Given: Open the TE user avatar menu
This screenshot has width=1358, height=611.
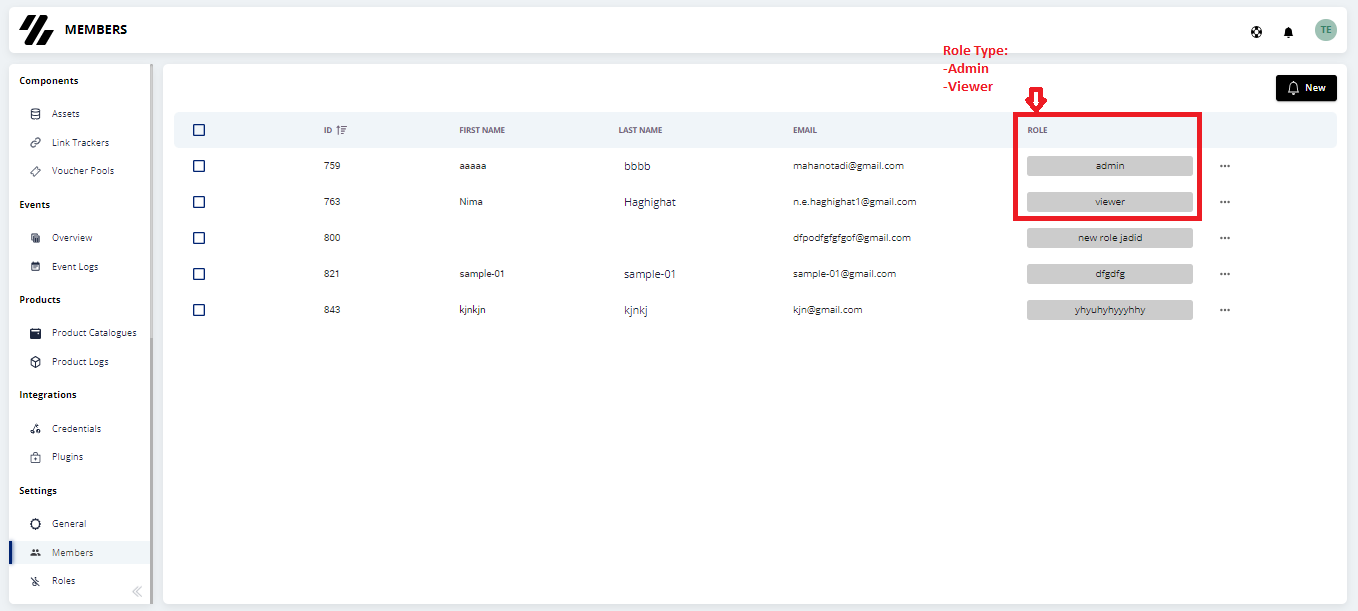Looking at the screenshot, I should pyautogui.click(x=1326, y=30).
